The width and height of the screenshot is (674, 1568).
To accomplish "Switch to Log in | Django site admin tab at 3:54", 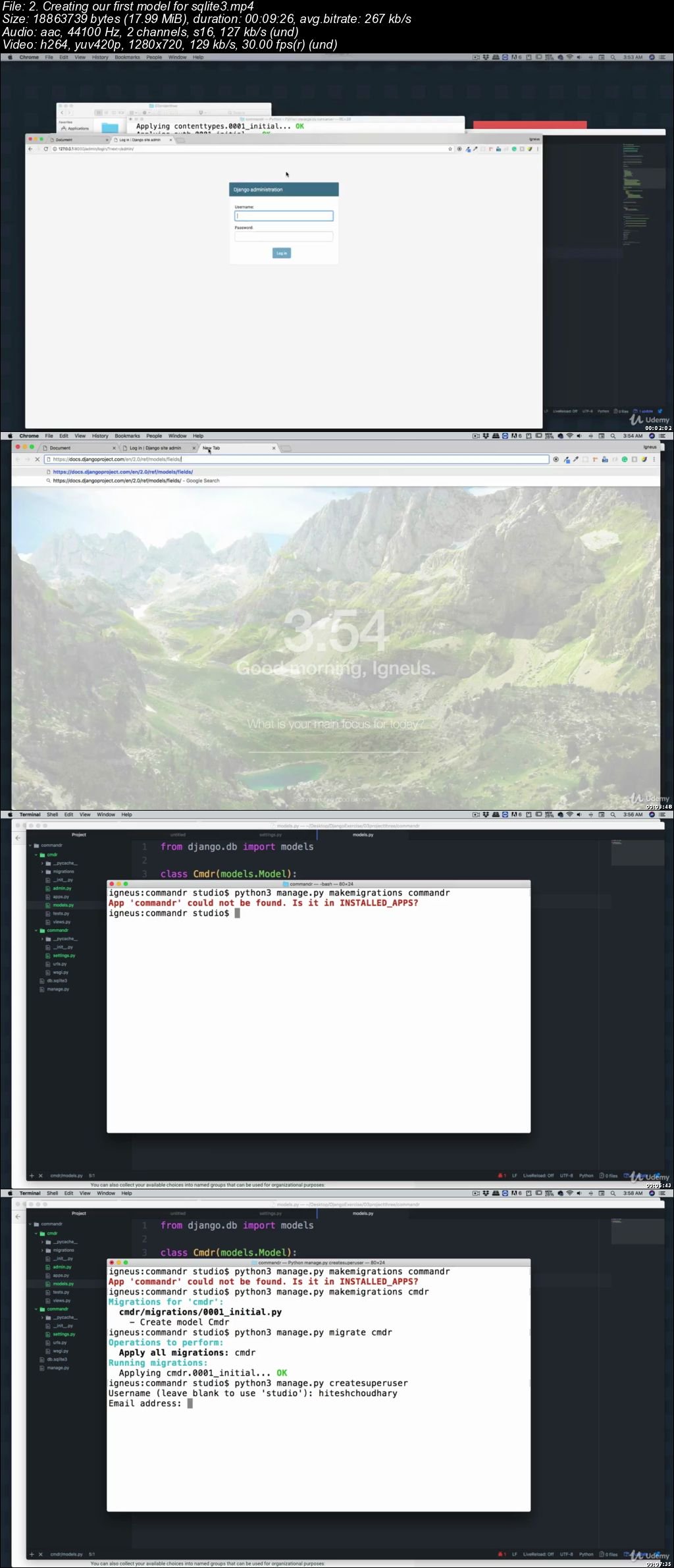I will click(158, 448).
